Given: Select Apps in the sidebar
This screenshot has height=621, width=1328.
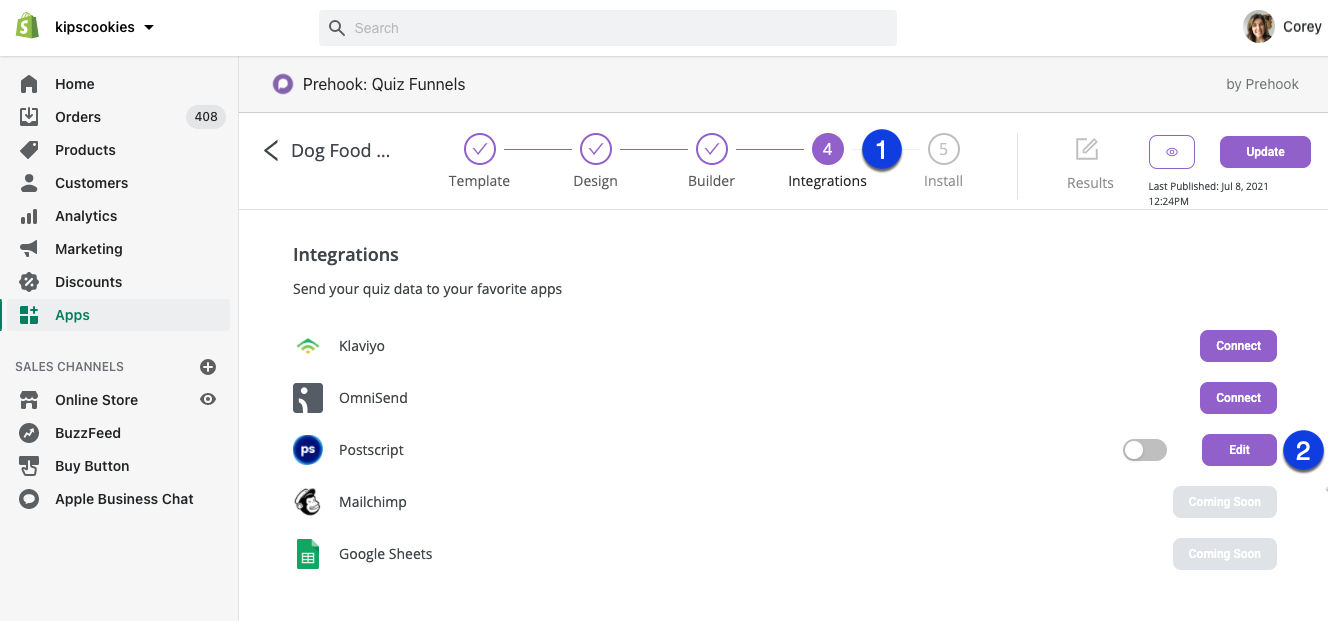Looking at the screenshot, I should (72, 315).
